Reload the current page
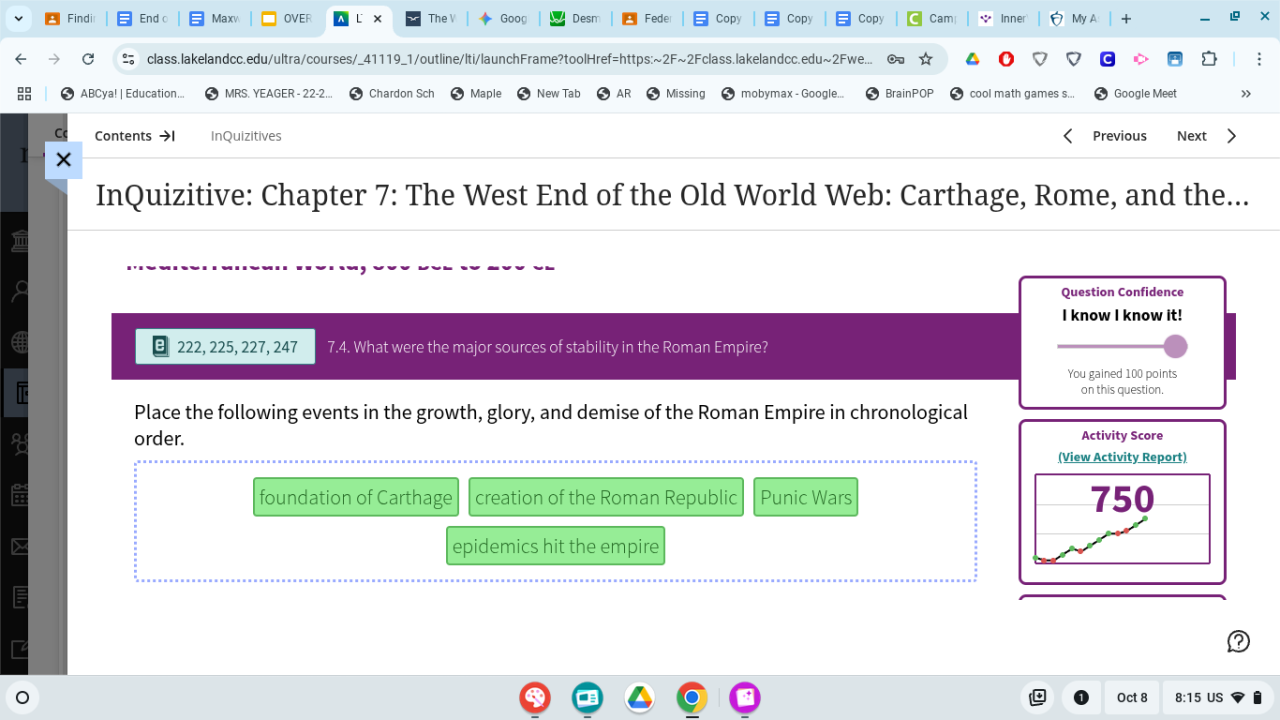1280x720 pixels. click(x=88, y=59)
